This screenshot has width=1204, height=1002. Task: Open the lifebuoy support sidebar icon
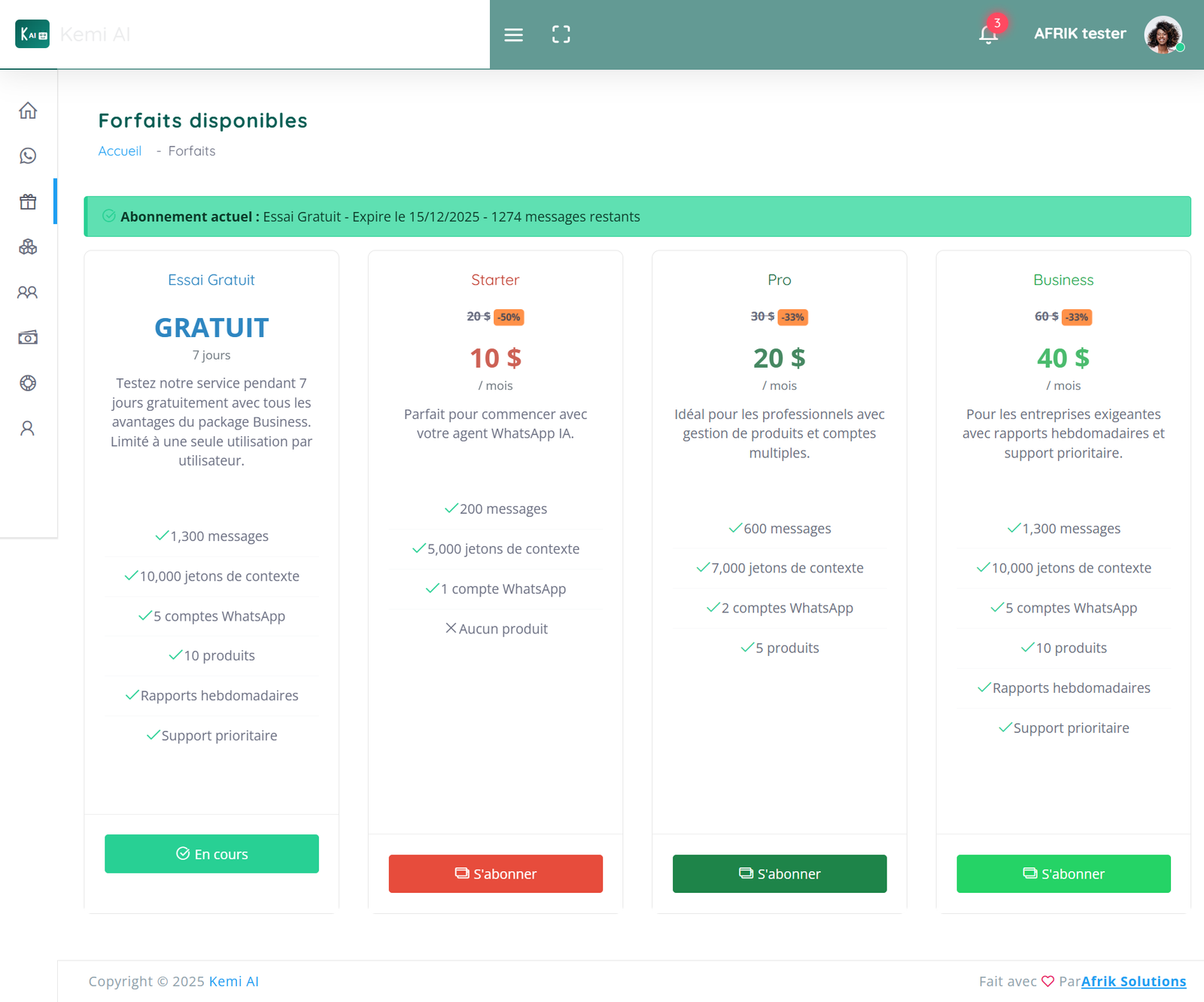[x=28, y=383]
